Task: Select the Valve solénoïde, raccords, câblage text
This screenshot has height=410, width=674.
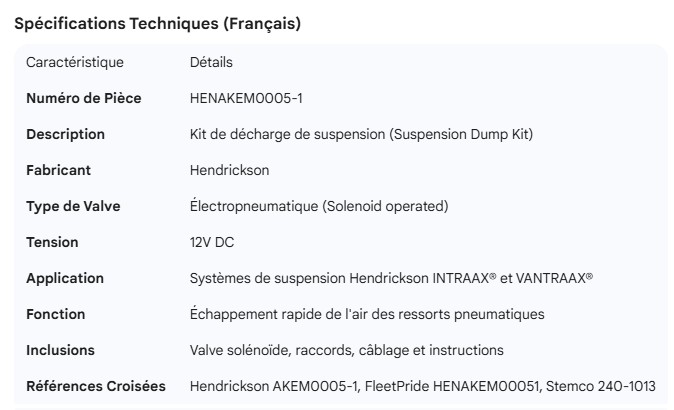Action: tap(346, 350)
